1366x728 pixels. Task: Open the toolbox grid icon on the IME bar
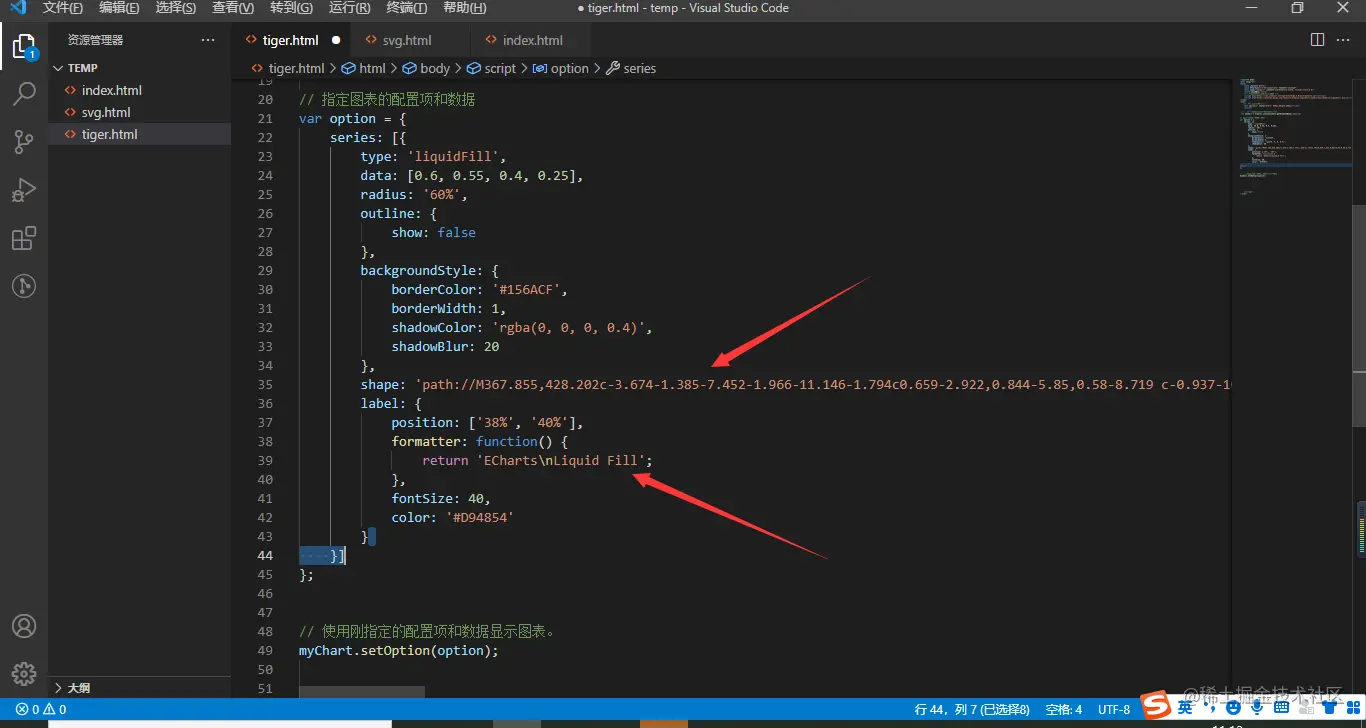click(1351, 708)
